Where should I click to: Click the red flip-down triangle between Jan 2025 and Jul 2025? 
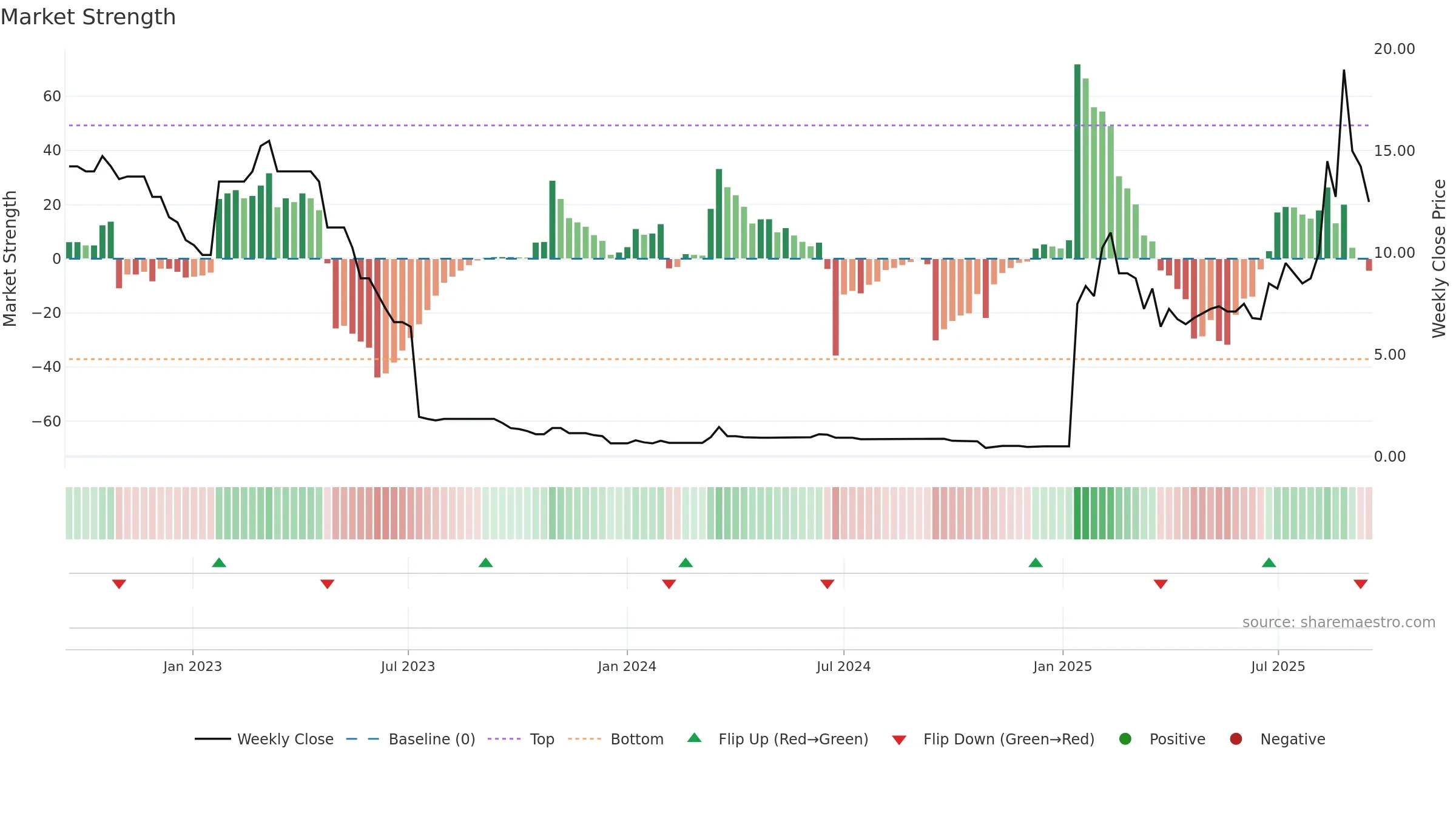(x=1160, y=584)
